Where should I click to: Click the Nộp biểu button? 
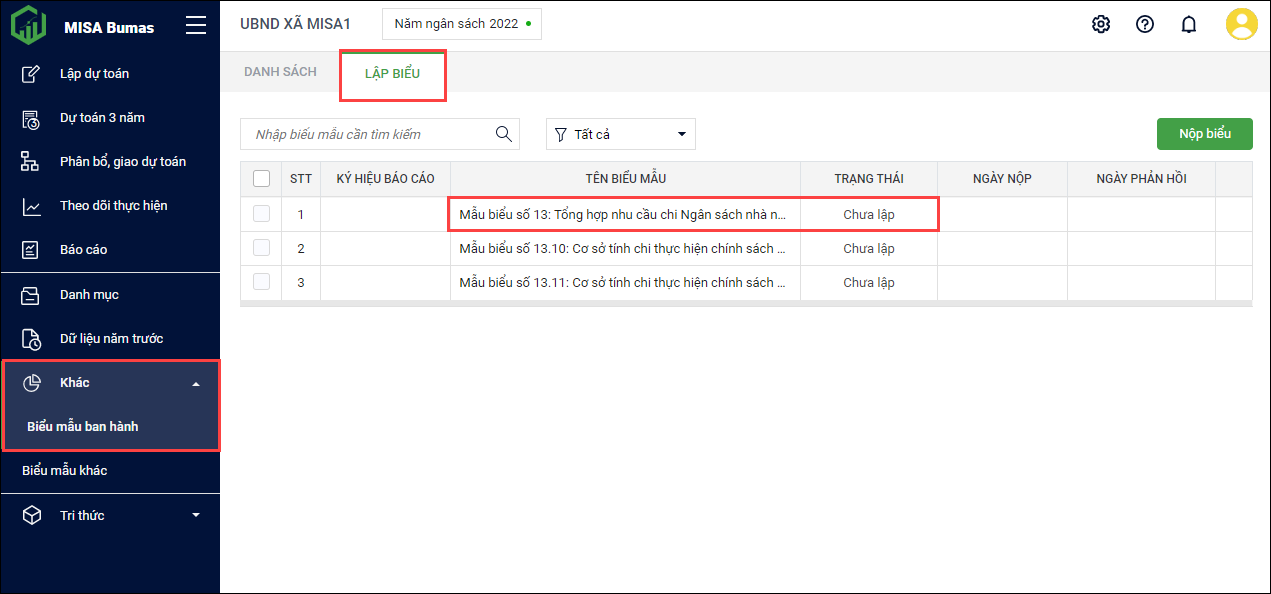coord(1204,134)
